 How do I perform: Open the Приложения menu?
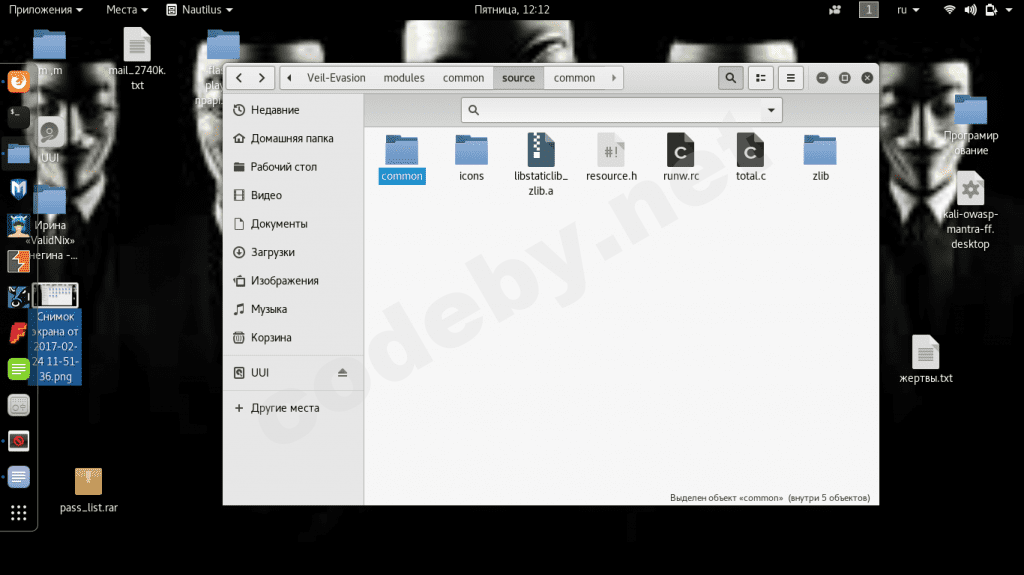[x=45, y=10]
